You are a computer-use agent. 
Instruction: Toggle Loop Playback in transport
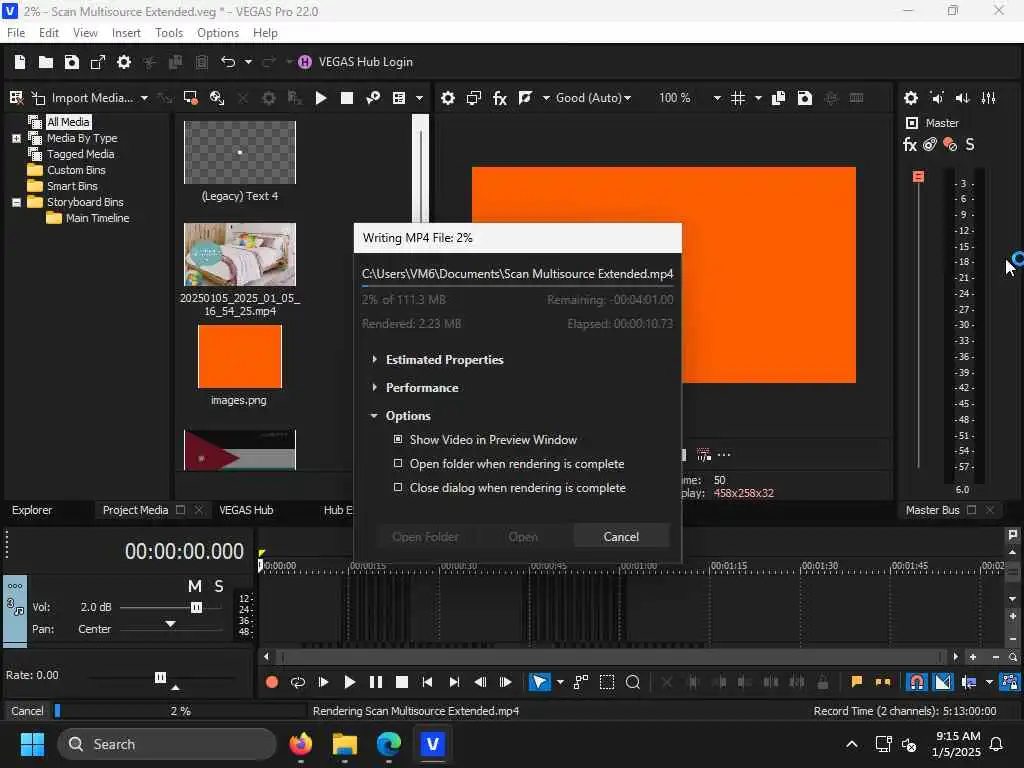coord(298,682)
